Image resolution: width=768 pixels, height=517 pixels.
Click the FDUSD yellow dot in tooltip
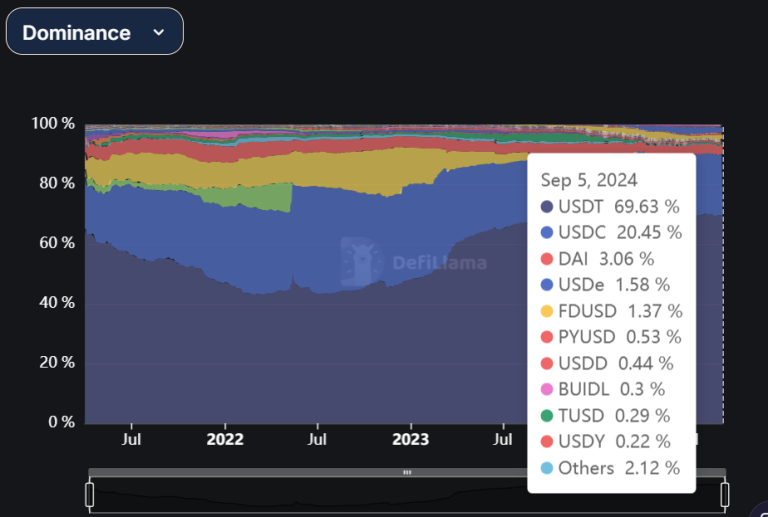(546, 311)
